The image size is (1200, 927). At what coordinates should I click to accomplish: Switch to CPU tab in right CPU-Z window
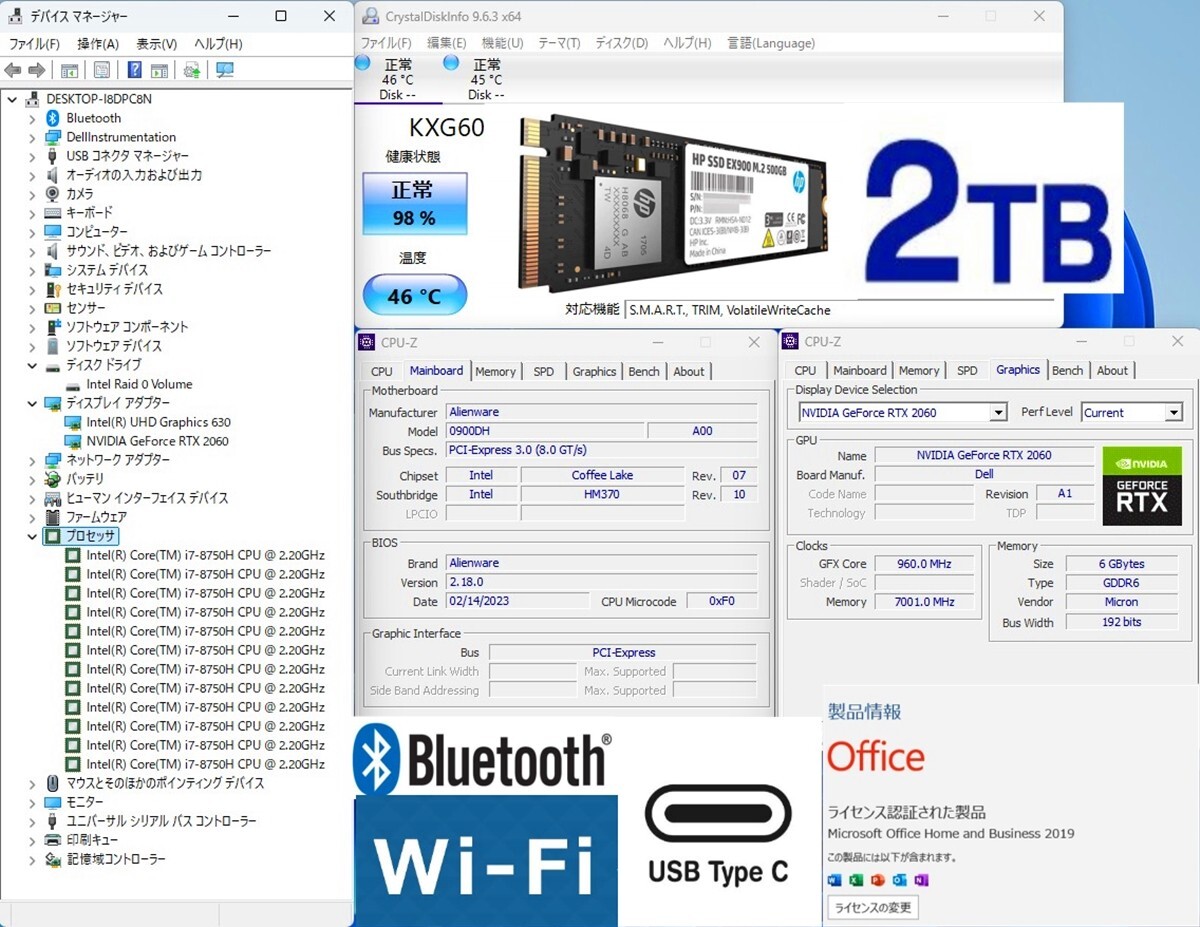click(x=805, y=370)
